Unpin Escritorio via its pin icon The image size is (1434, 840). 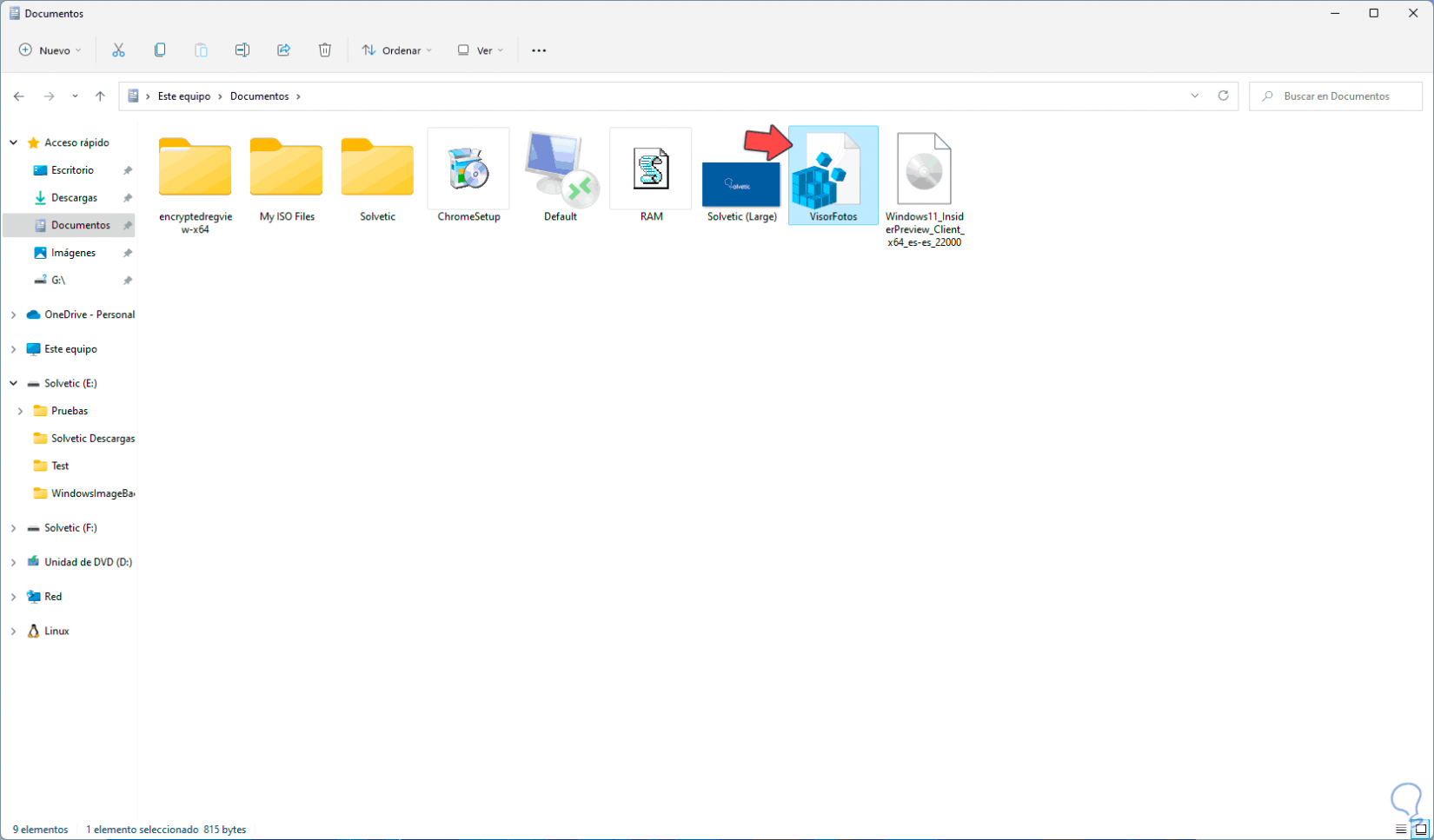(x=128, y=170)
